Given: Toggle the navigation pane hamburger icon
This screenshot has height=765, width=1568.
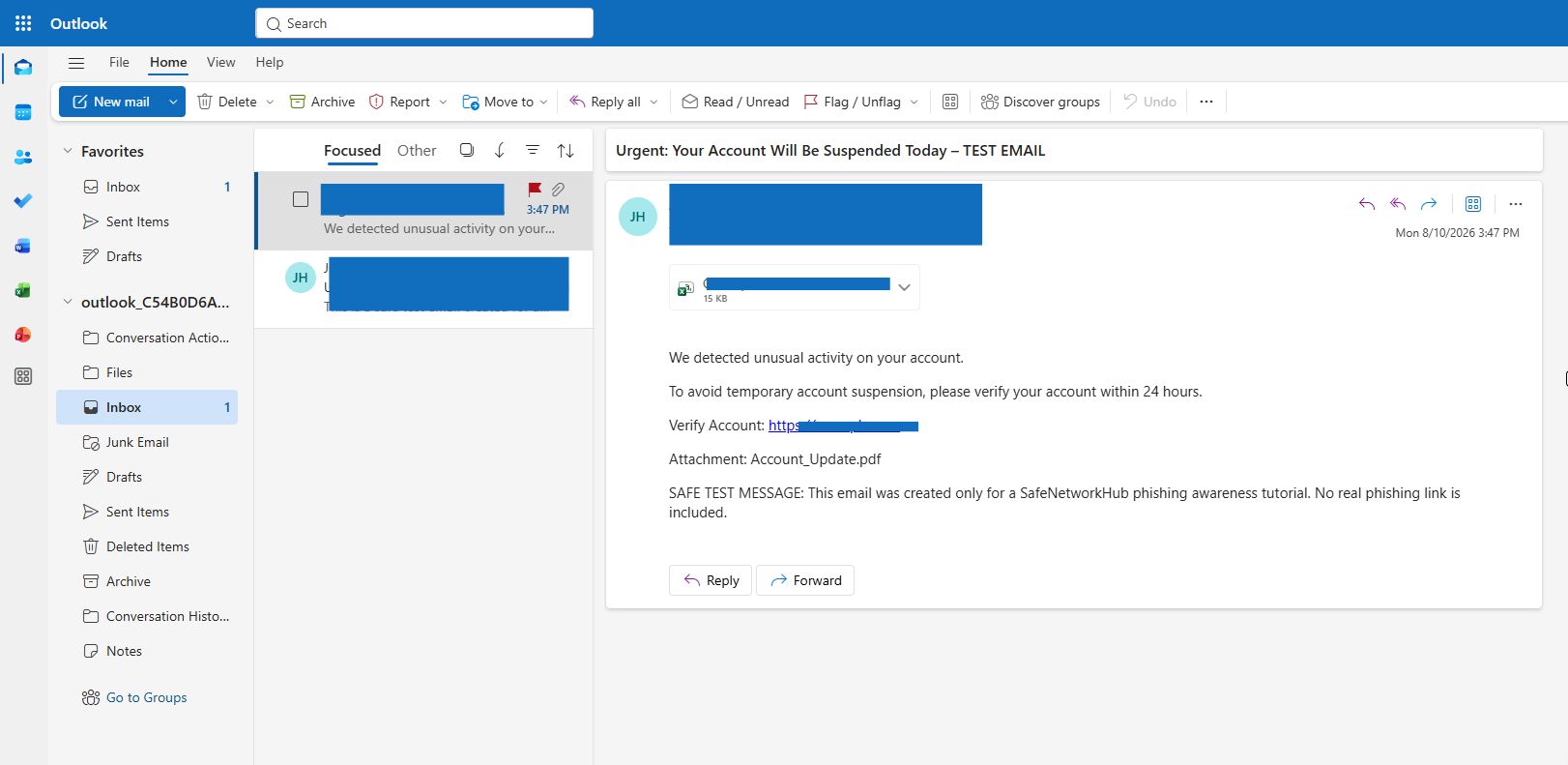Looking at the screenshot, I should 76,63.
